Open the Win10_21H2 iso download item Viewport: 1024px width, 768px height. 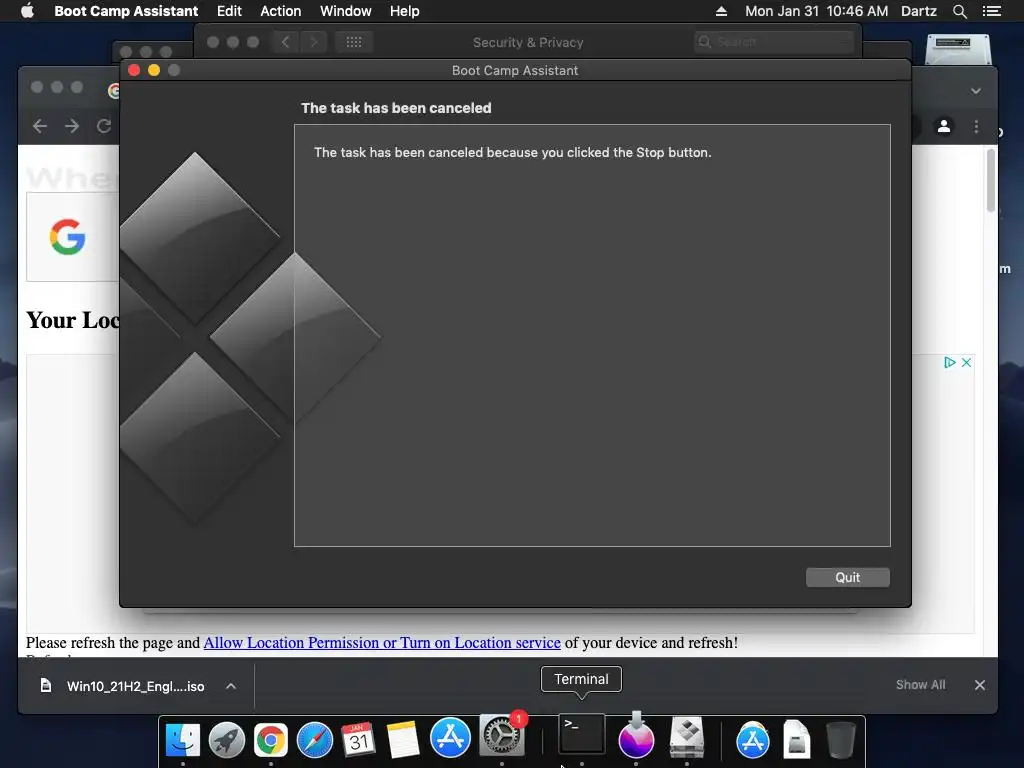pos(124,686)
